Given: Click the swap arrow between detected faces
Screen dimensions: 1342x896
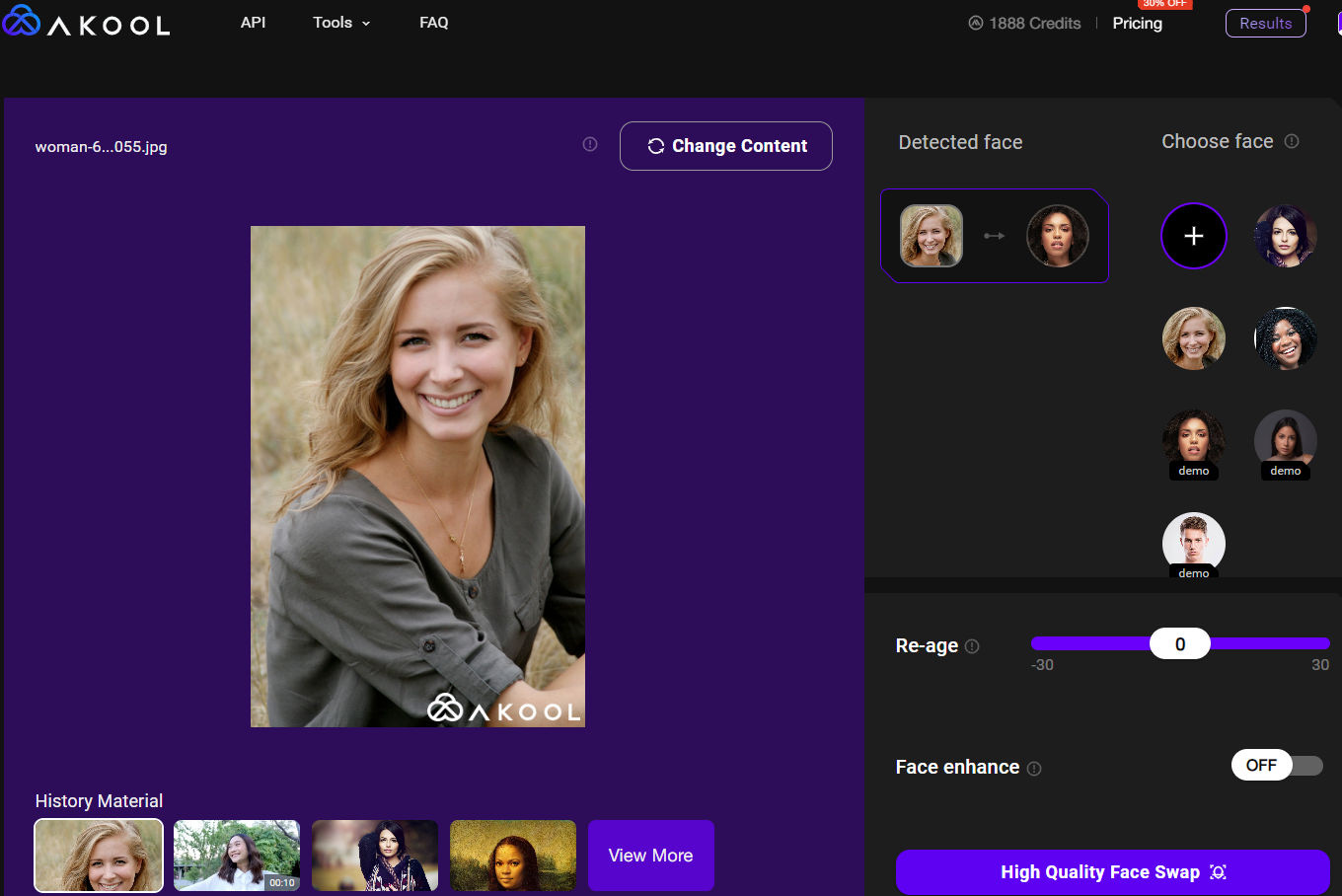Looking at the screenshot, I should coord(995,236).
